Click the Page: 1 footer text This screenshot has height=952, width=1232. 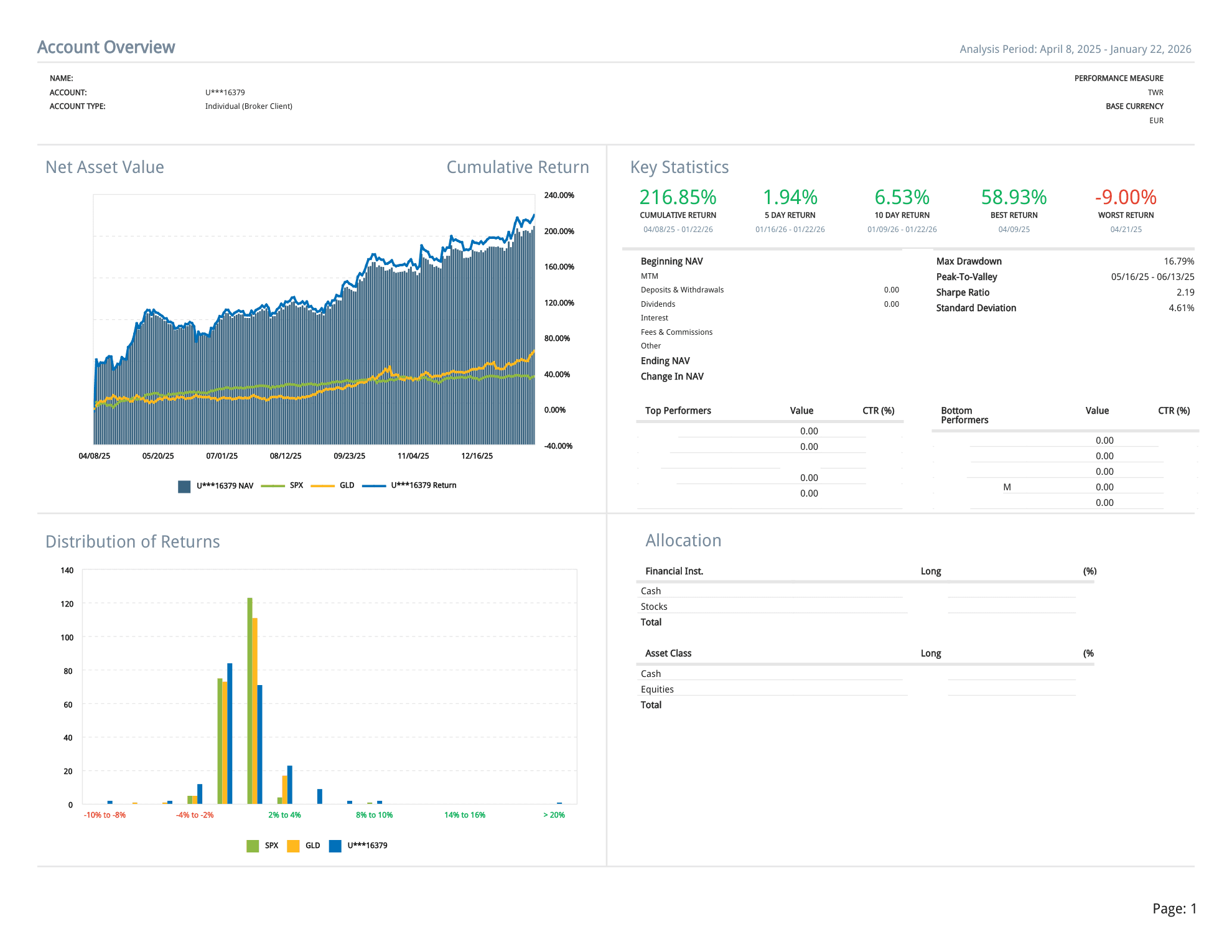(x=1174, y=909)
